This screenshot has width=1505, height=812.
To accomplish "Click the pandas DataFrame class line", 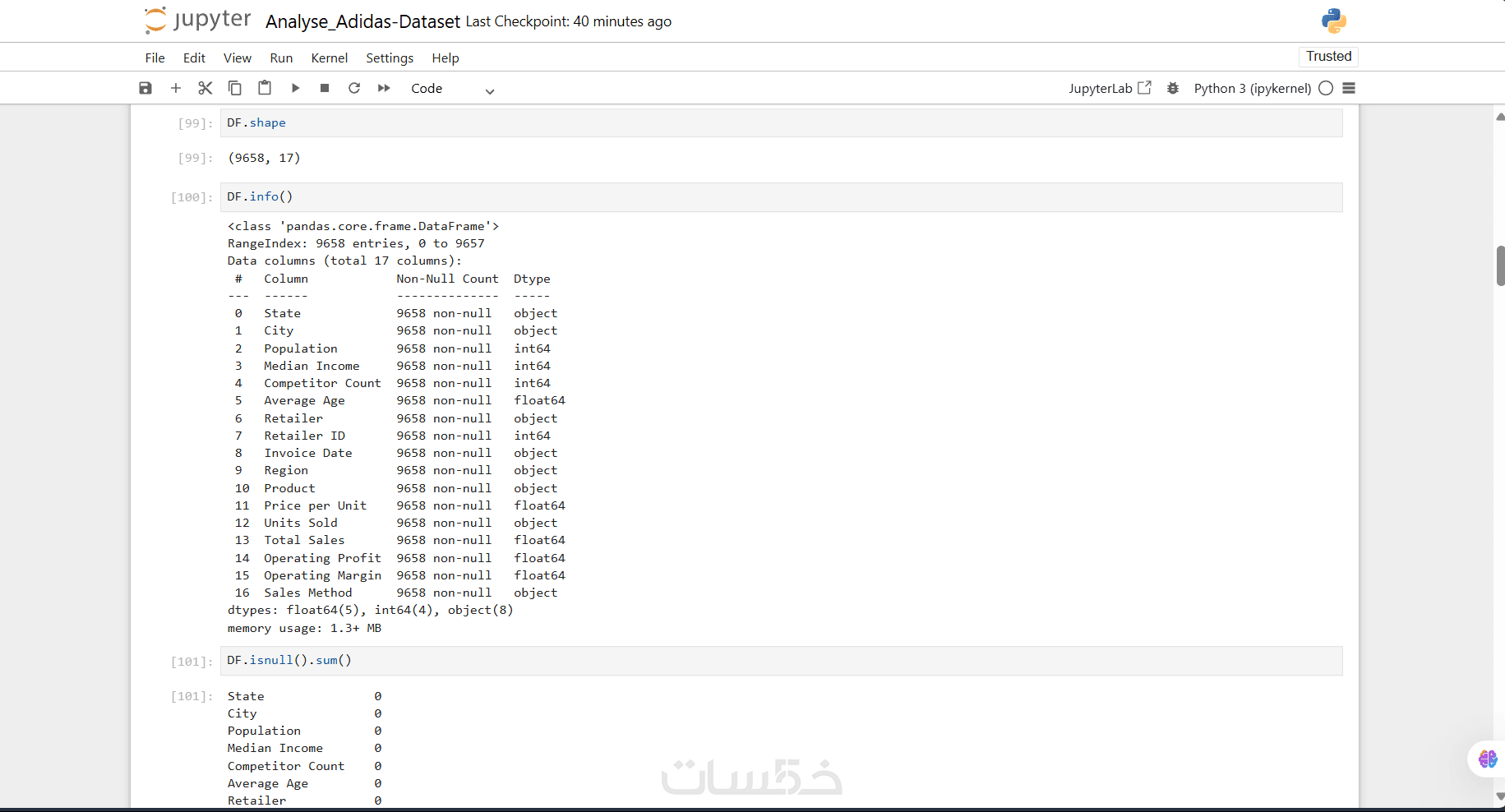I will 363,226.
